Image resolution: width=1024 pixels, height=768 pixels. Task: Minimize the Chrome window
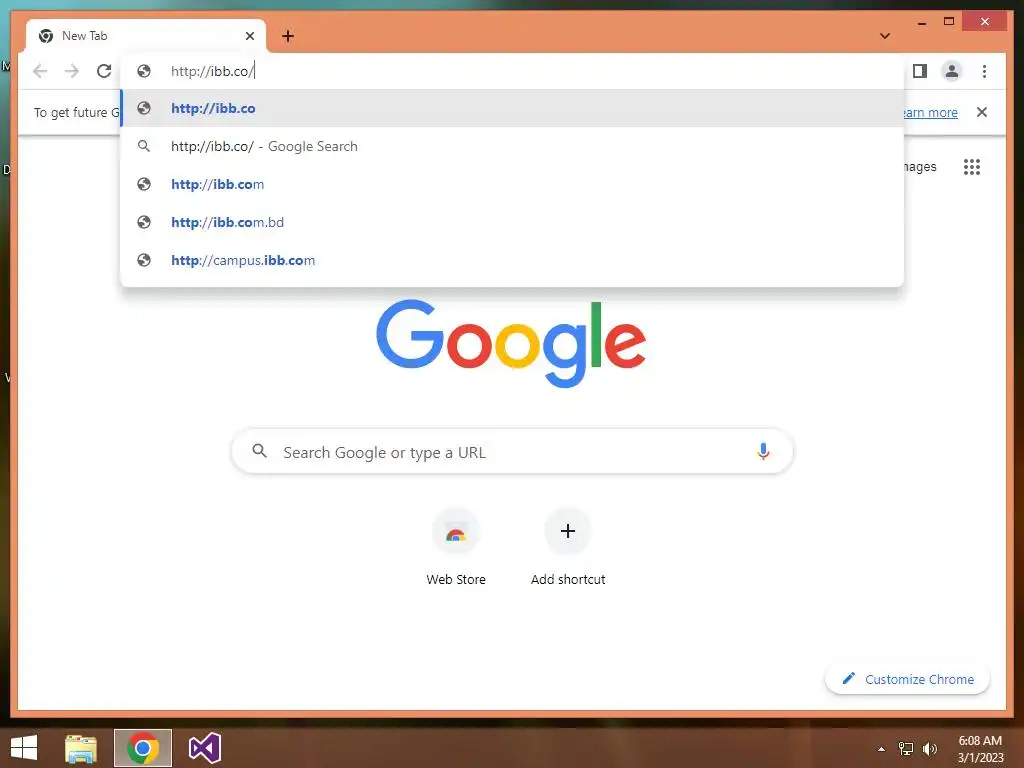click(922, 23)
